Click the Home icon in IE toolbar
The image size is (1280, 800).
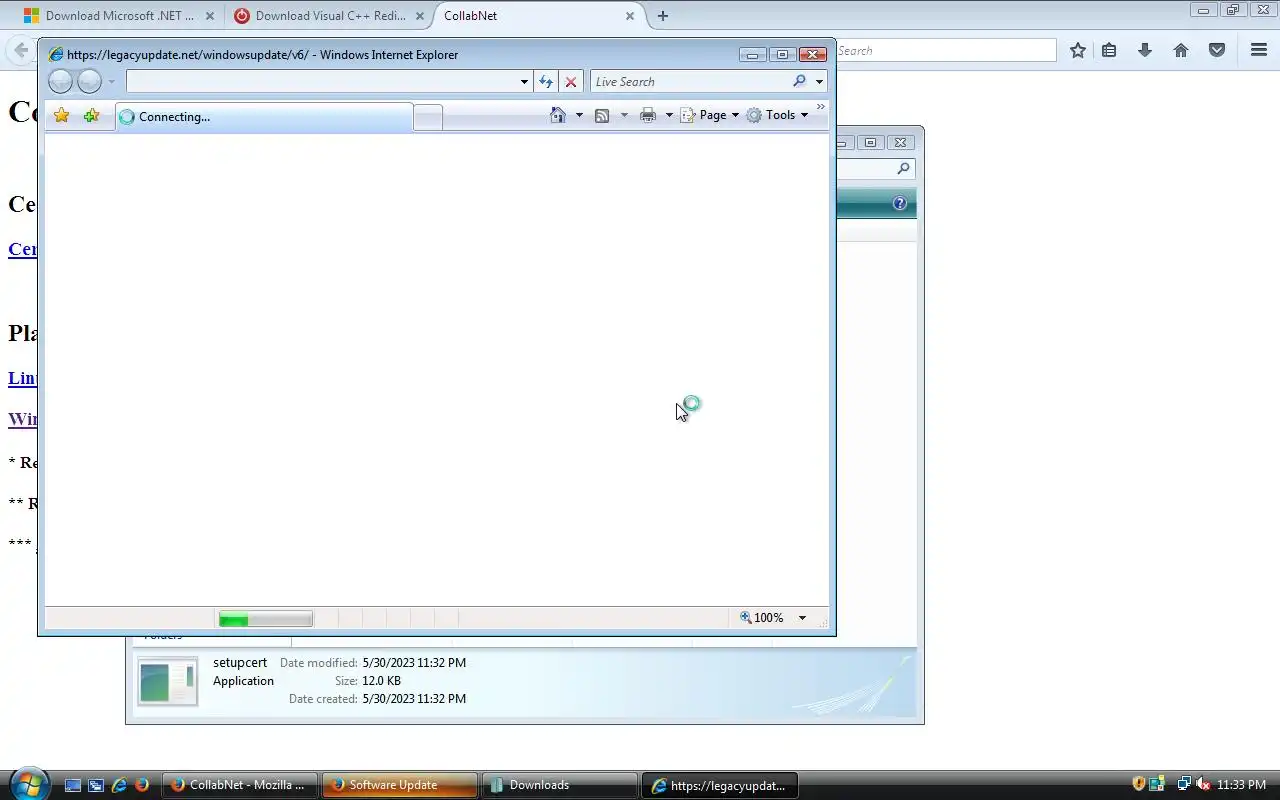(558, 115)
